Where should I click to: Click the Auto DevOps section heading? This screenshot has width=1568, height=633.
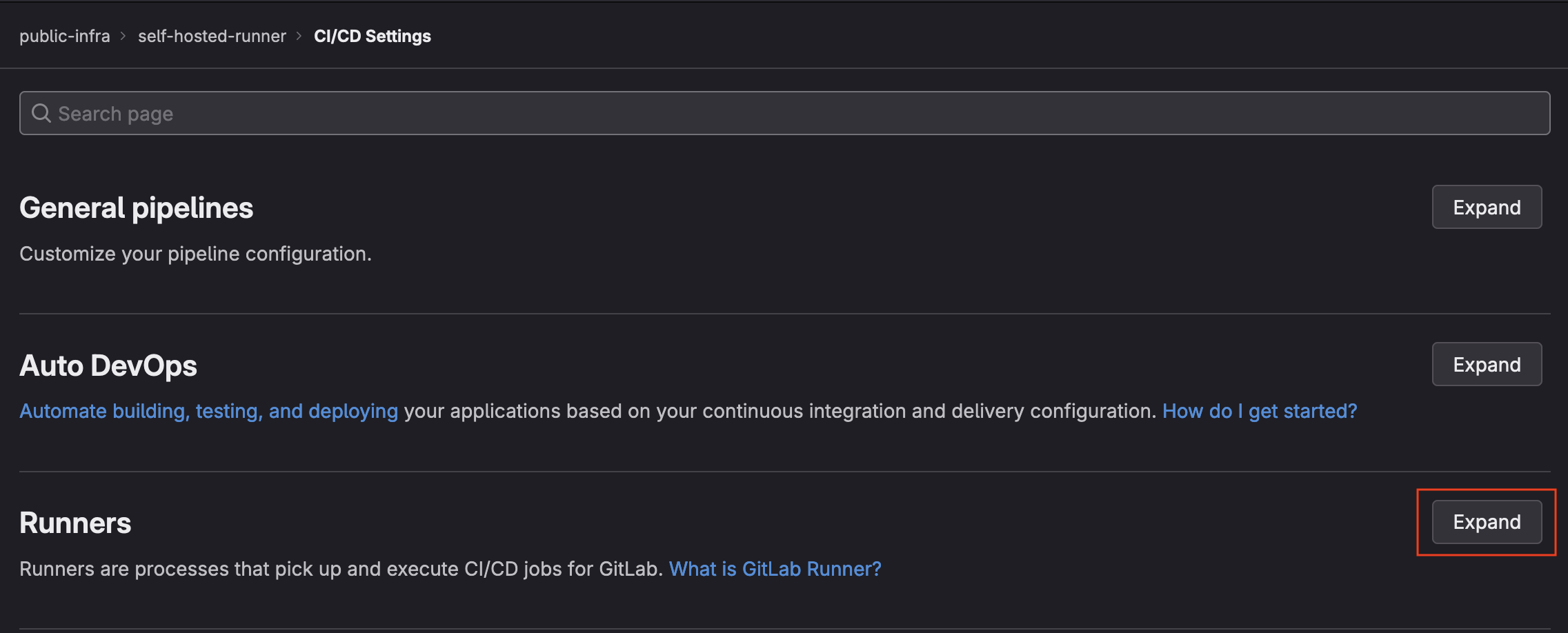point(108,365)
